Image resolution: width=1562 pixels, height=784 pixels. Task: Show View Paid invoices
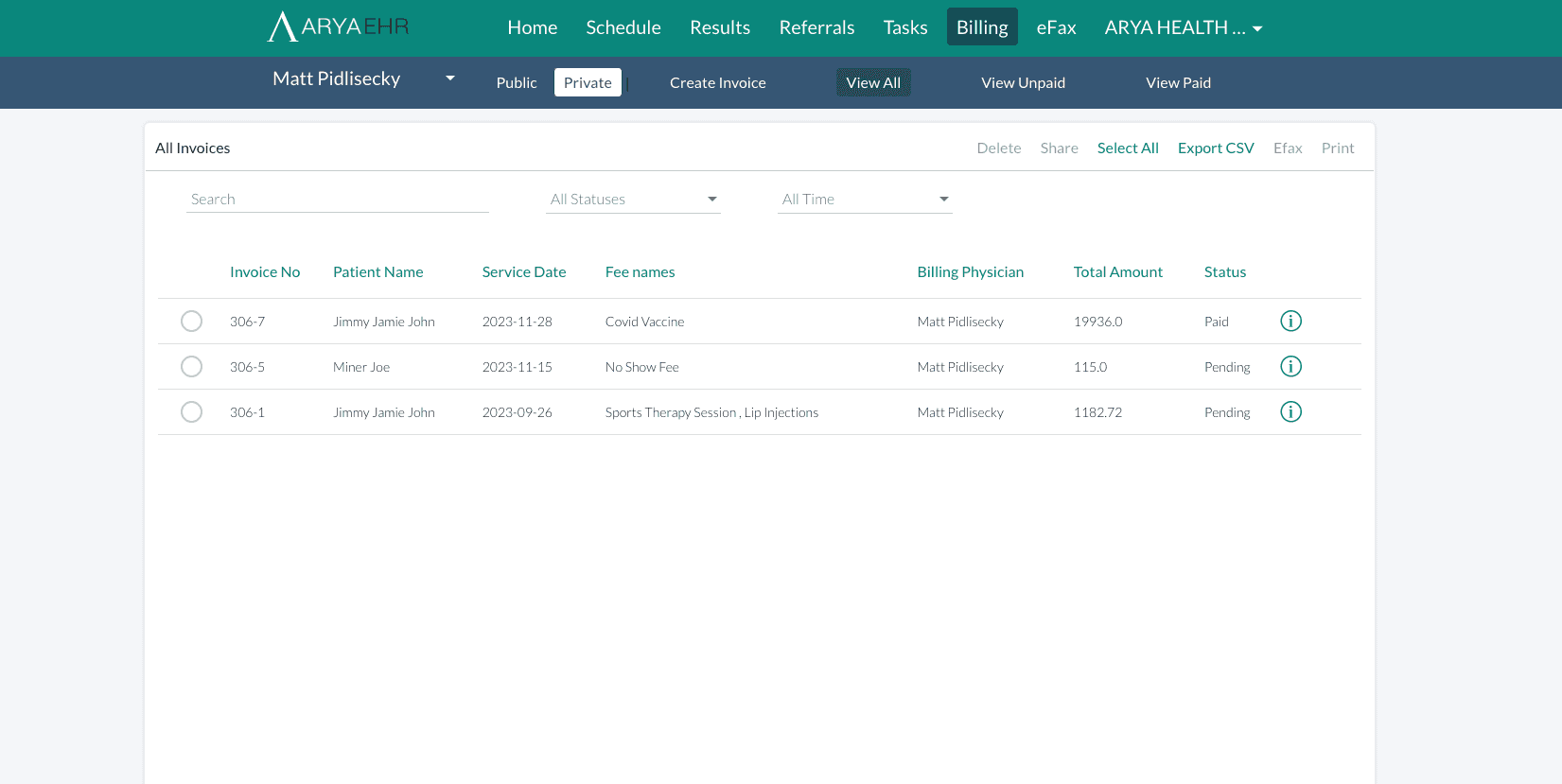pos(1178,82)
